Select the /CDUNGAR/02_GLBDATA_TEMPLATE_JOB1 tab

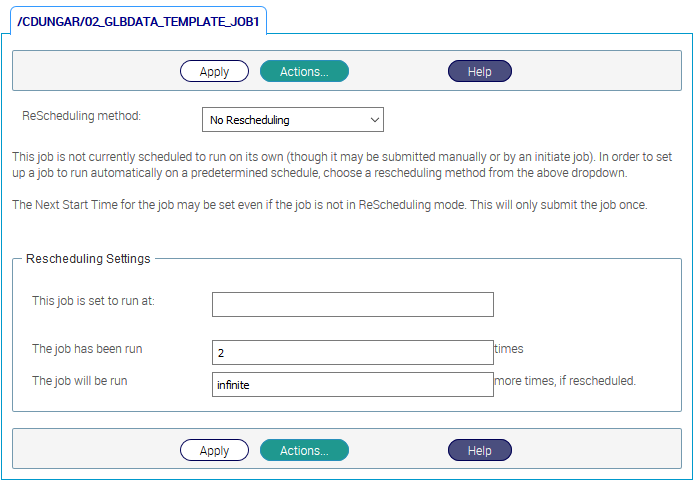[138, 21]
